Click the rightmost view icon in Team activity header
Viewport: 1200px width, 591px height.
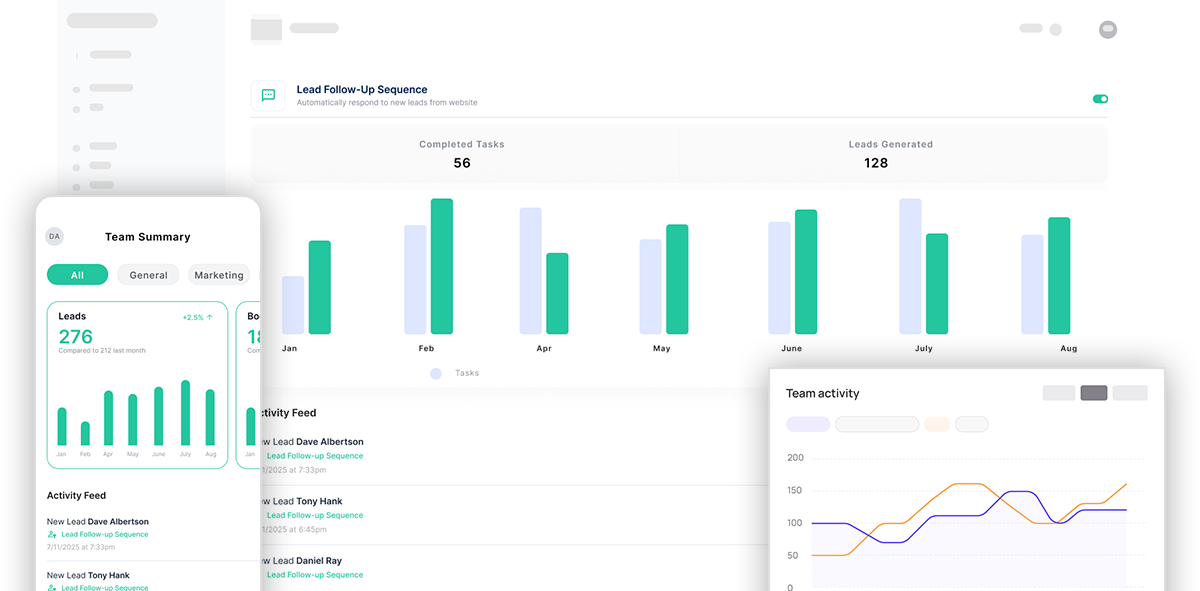coord(1130,393)
